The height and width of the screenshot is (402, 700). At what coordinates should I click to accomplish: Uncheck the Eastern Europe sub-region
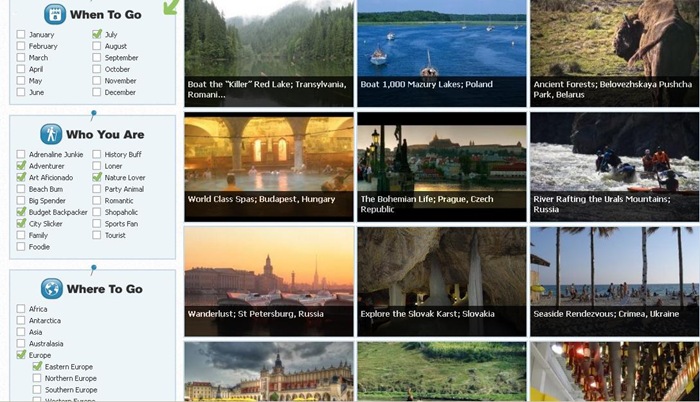point(37,366)
